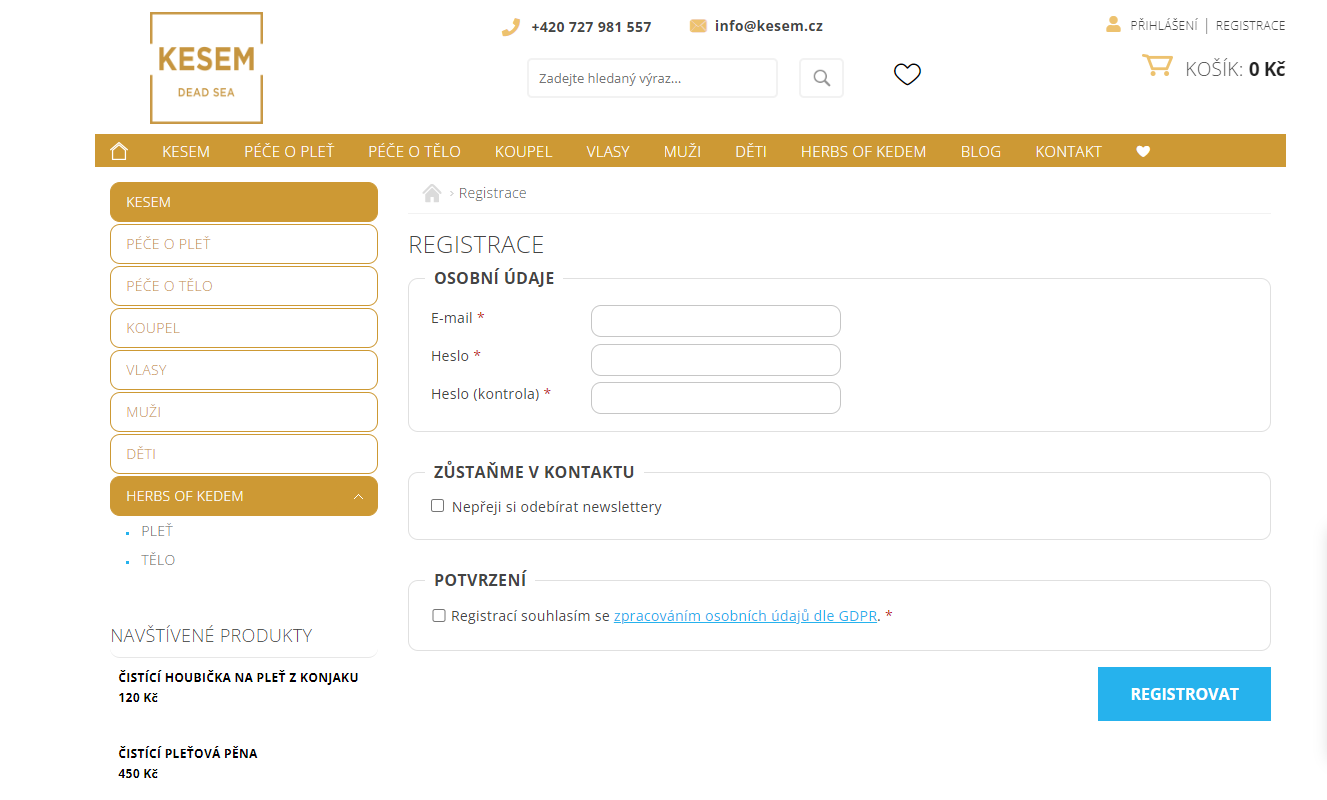The width and height of the screenshot is (1327, 800).
Task: Open PÉČE O TĚLO in top navigation
Action: (414, 152)
